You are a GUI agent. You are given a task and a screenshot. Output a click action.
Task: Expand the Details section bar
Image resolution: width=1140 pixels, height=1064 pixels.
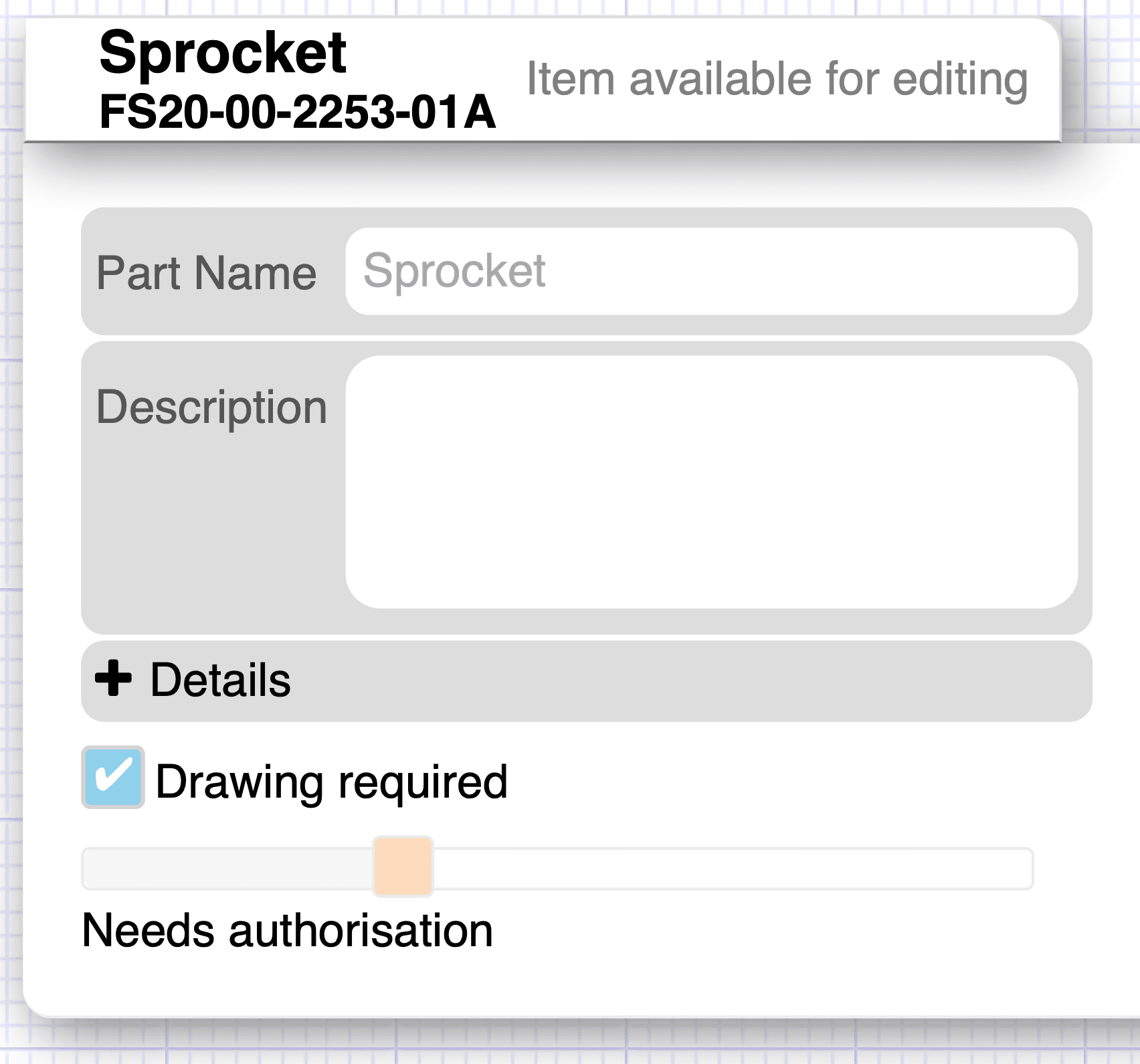pos(587,681)
